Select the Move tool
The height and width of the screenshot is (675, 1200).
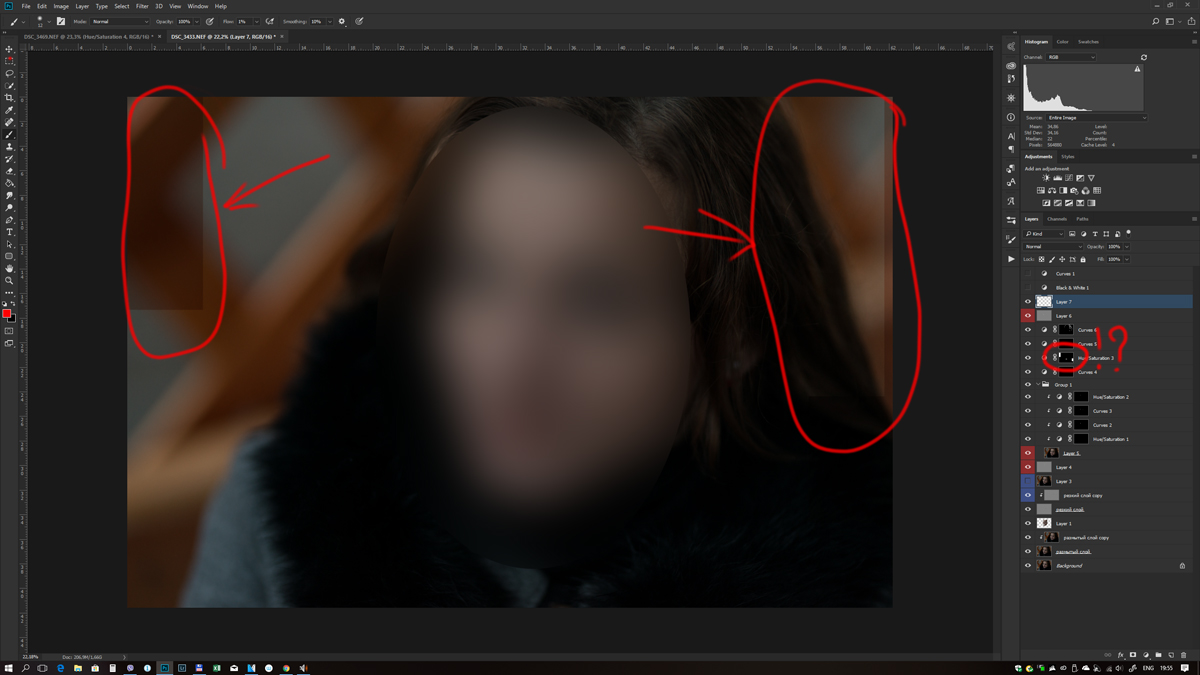pyautogui.click(x=9, y=49)
